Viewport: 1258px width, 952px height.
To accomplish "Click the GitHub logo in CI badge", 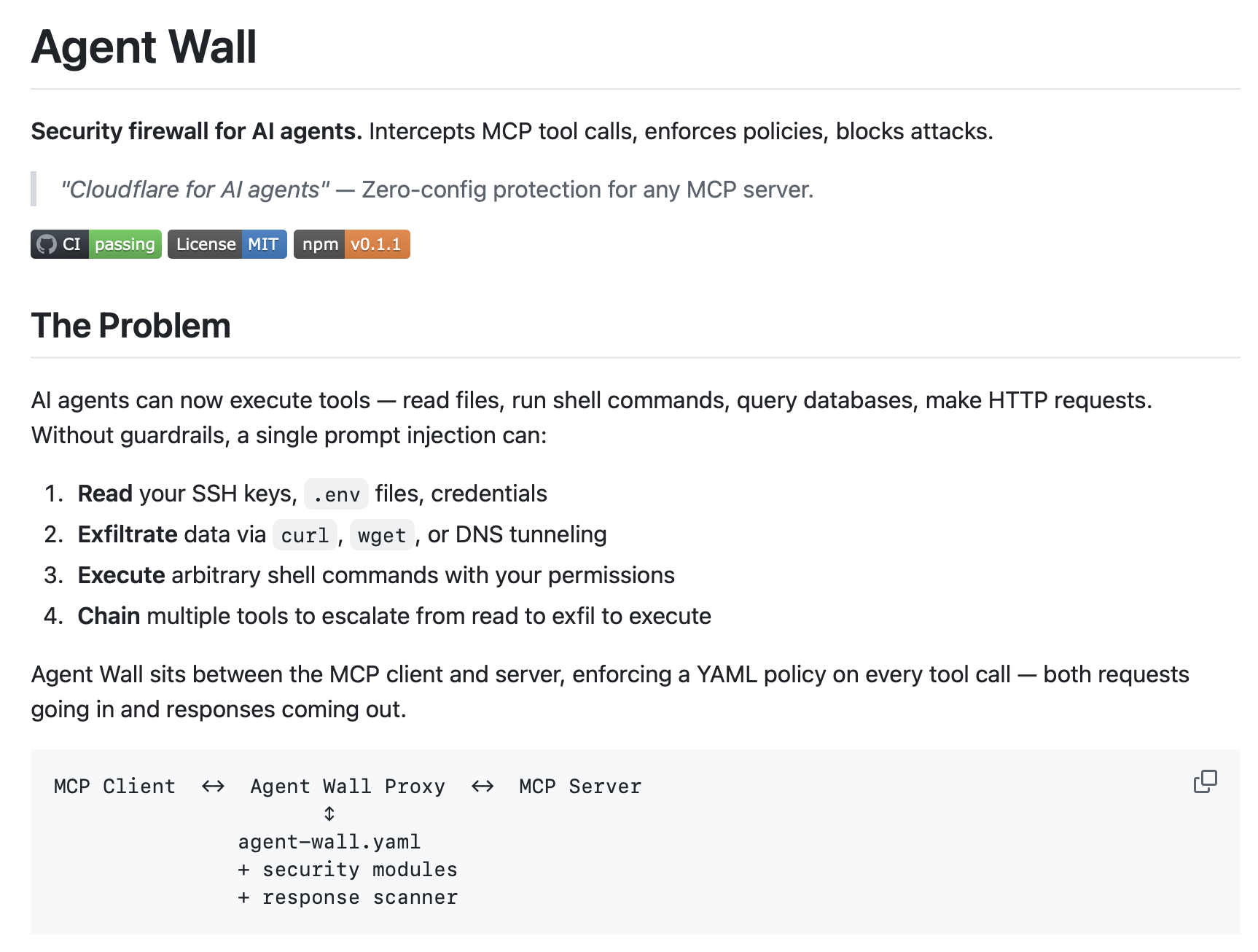I will (47, 244).
